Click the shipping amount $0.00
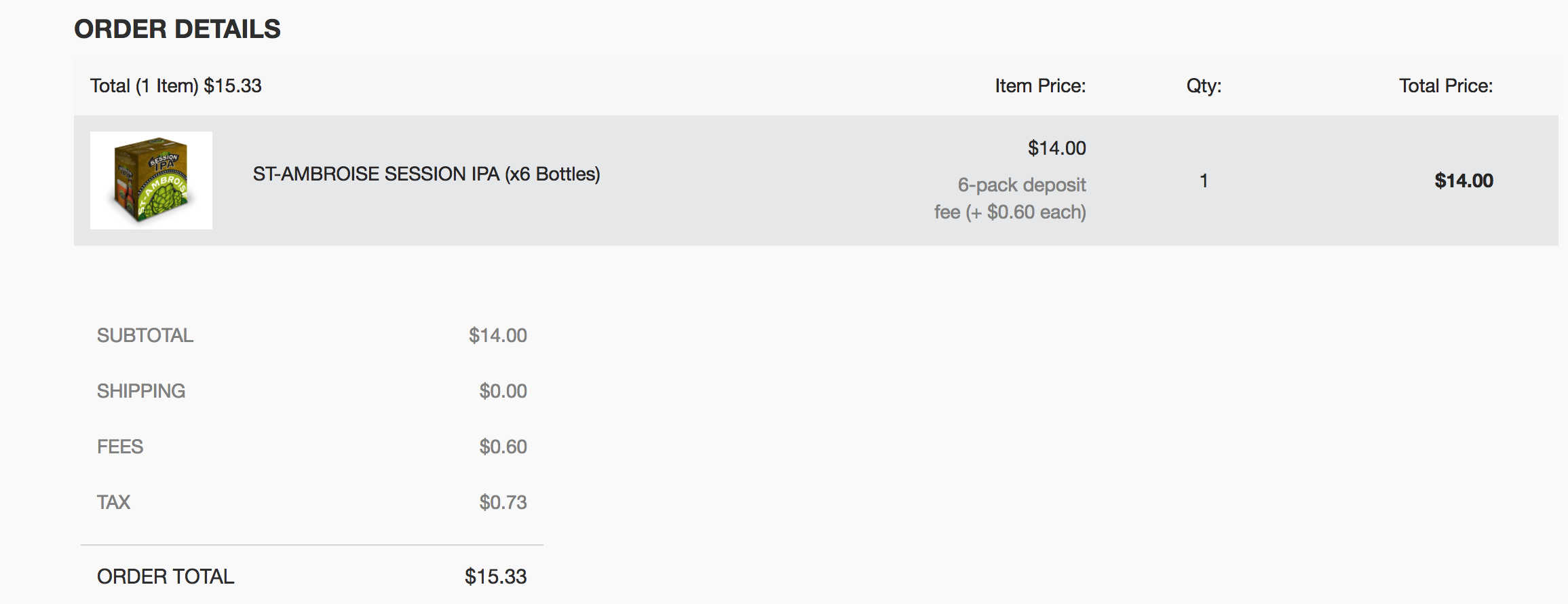Image resolution: width=1568 pixels, height=604 pixels. pyautogui.click(x=503, y=391)
